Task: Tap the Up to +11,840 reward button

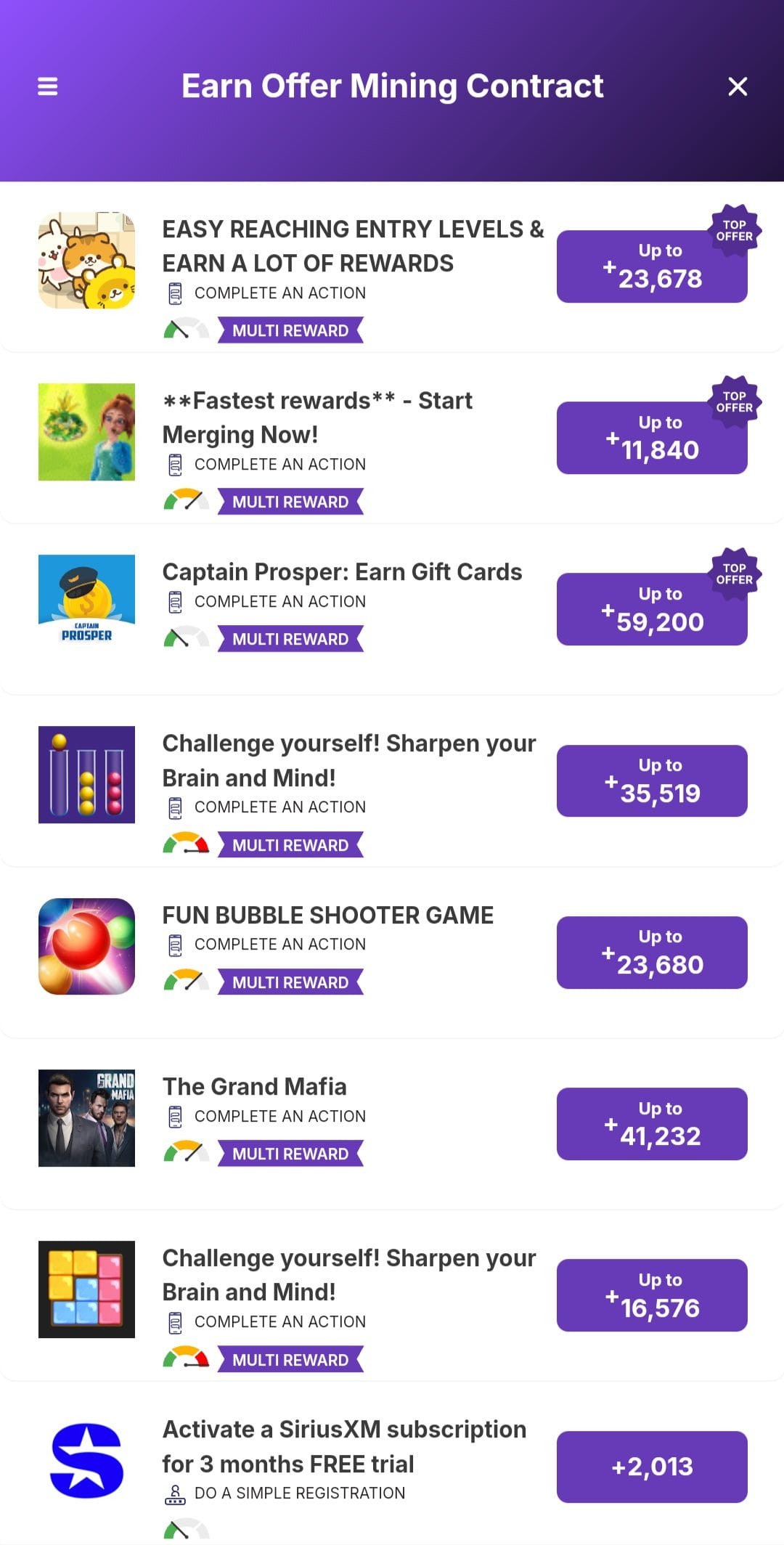Action: [652, 438]
